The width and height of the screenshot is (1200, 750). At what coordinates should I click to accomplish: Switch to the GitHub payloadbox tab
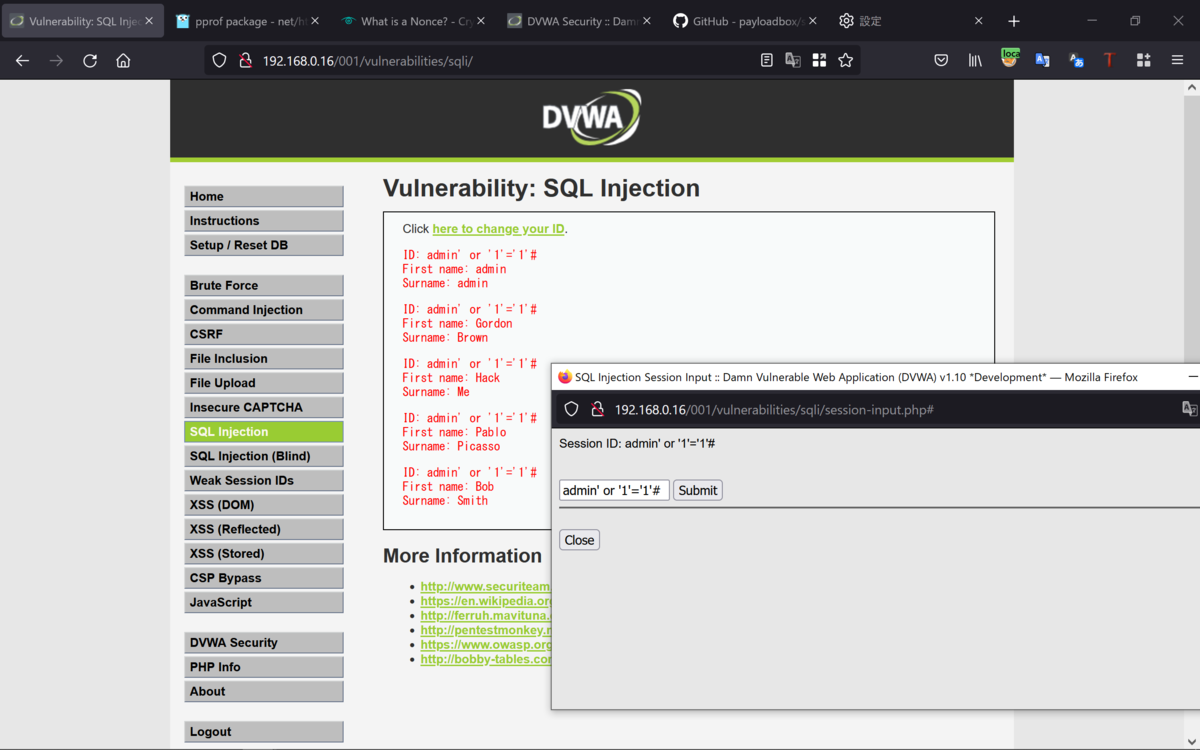tap(745, 21)
